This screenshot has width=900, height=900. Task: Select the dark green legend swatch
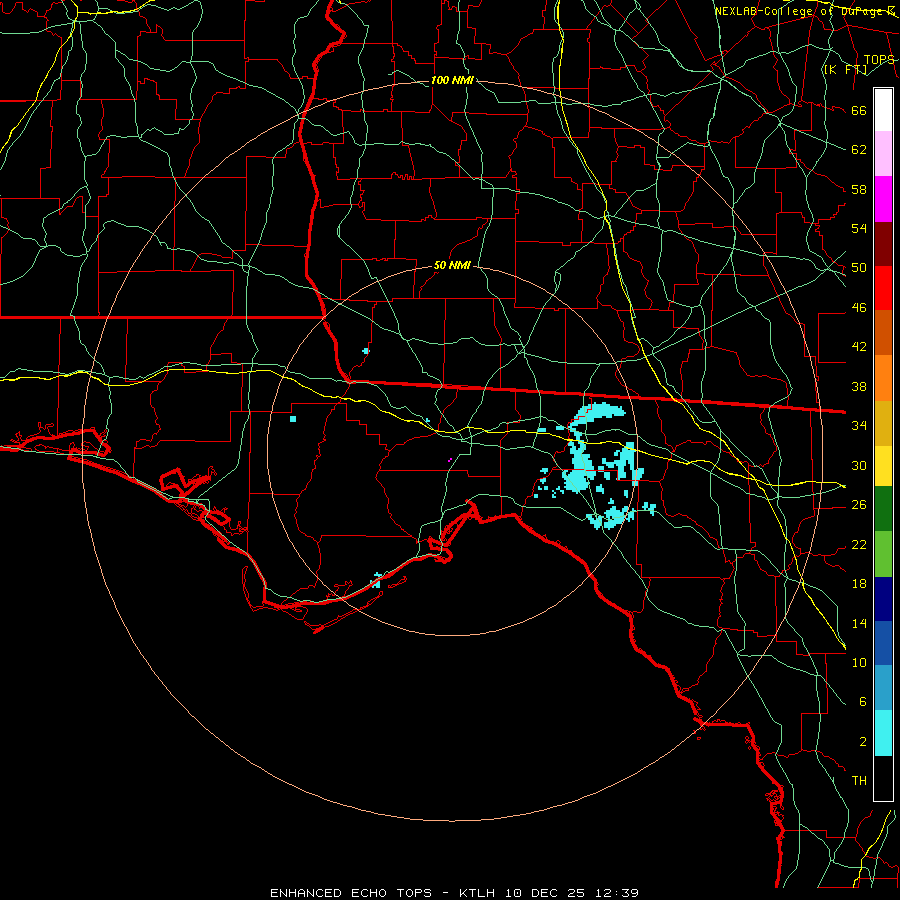click(883, 509)
